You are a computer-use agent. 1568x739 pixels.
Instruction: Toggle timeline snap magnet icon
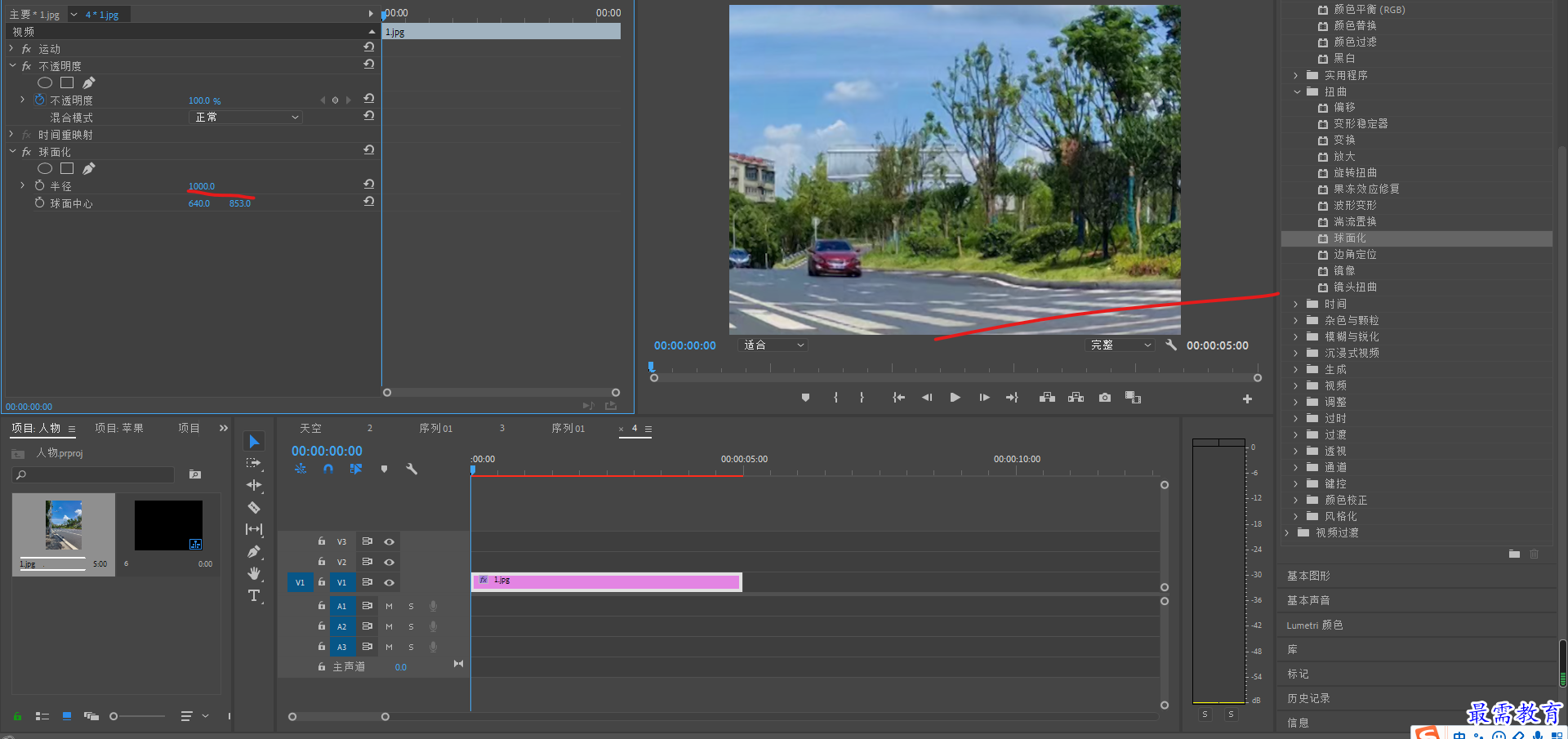pos(327,469)
